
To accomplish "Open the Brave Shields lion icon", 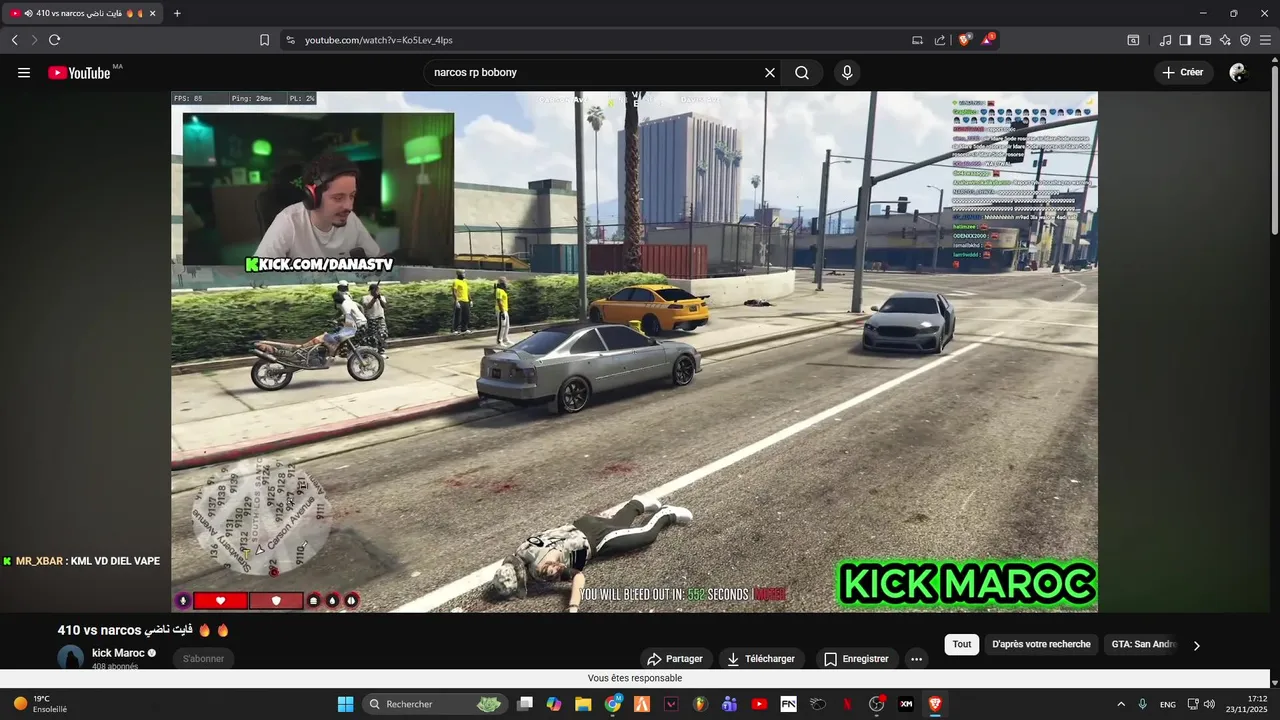I will click(x=965, y=40).
